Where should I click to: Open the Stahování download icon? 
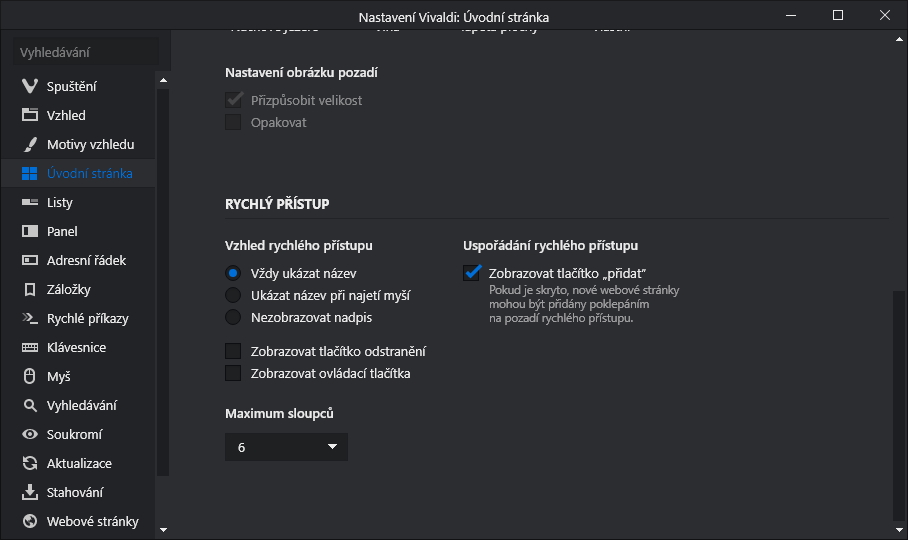point(29,492)
